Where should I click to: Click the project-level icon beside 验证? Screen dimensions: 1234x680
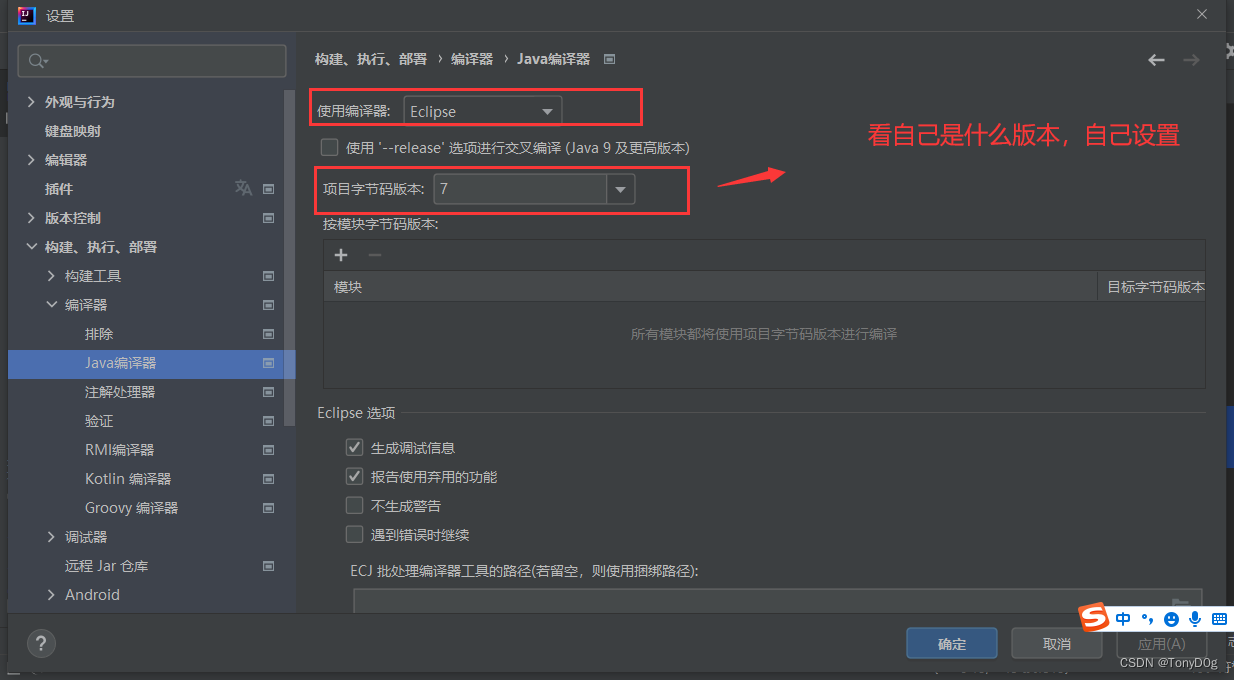268,421
